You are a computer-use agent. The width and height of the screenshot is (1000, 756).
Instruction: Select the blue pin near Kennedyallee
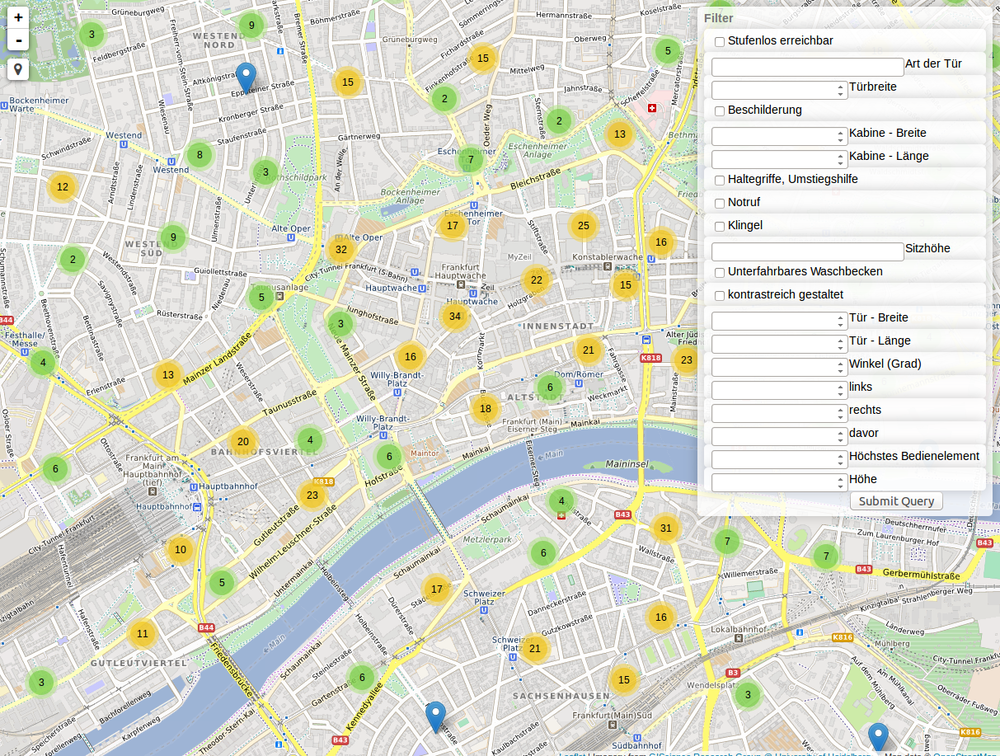435,716
